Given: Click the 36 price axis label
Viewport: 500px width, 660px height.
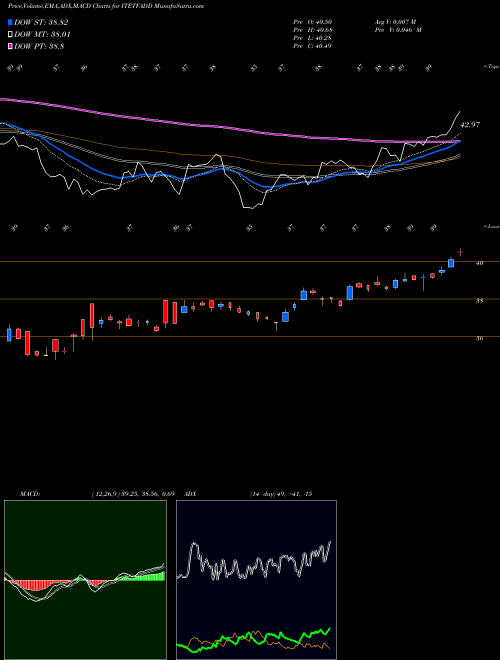Looking at the screenshot, I should (479, 338).
